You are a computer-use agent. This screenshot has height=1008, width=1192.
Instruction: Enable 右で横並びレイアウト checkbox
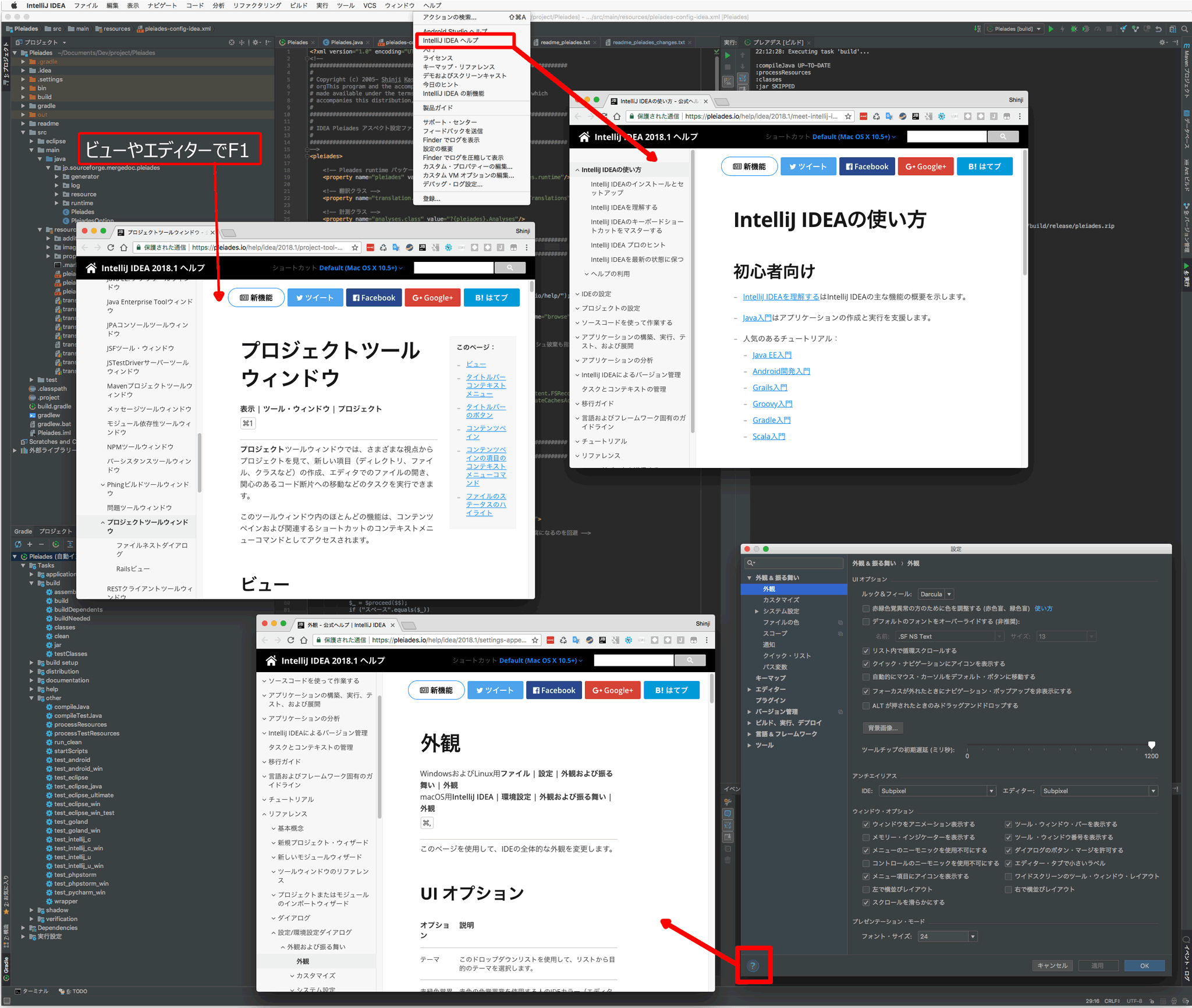click(1008, 889)
